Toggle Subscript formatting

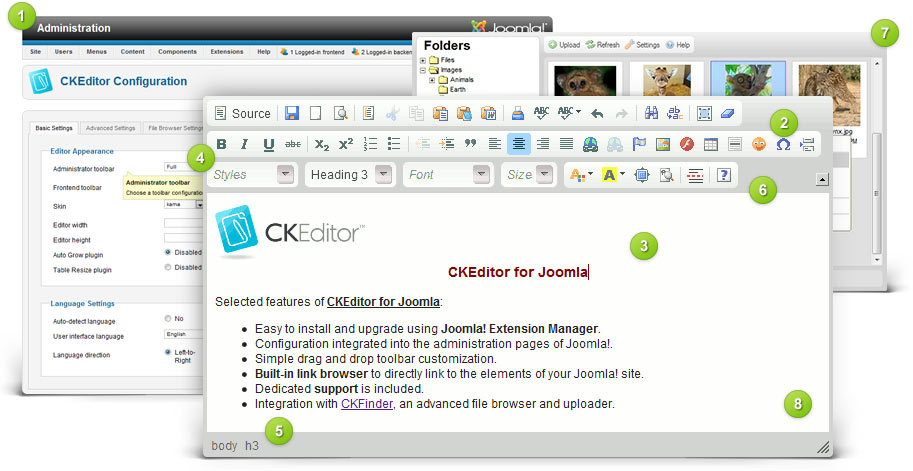point(322,144)
